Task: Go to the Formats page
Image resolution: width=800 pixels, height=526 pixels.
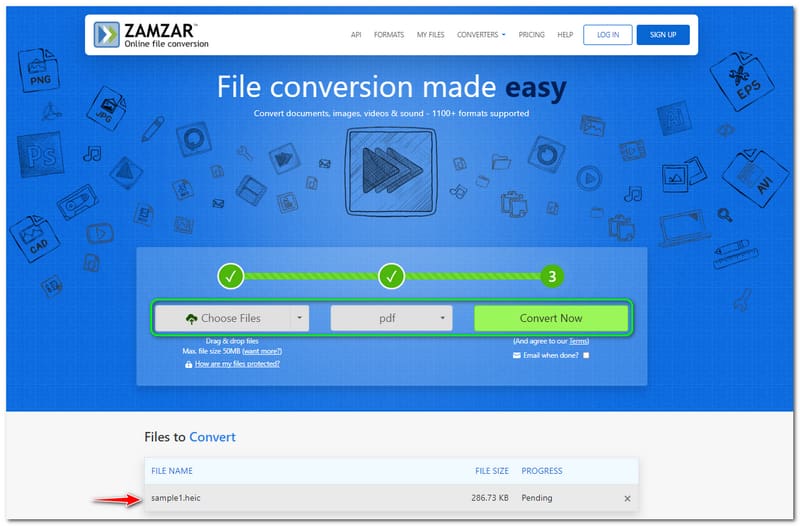Action: point(389,35)
